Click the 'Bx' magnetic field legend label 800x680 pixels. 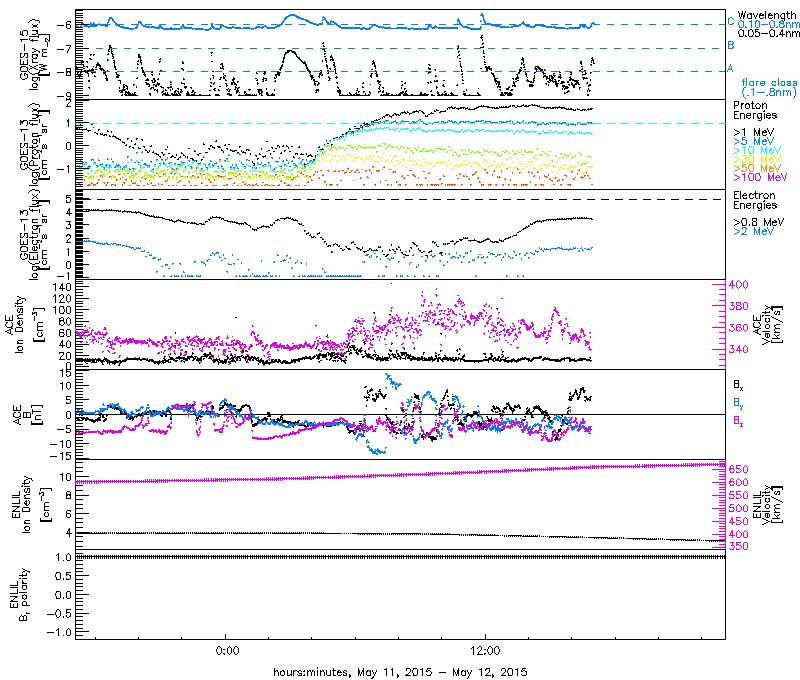[x=738, y=385]
